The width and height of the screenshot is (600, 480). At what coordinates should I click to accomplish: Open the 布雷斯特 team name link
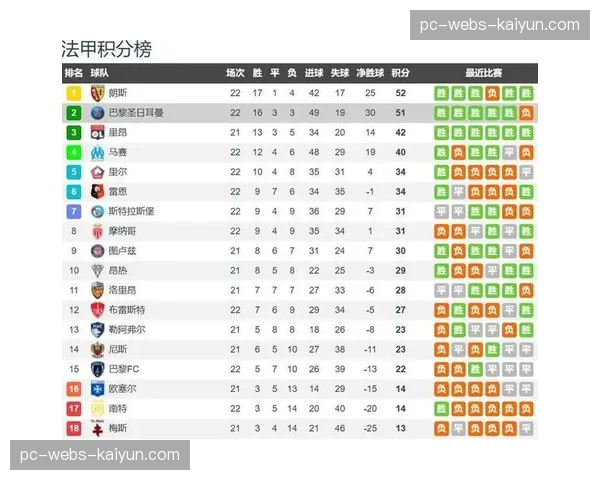tap(126, 310)
